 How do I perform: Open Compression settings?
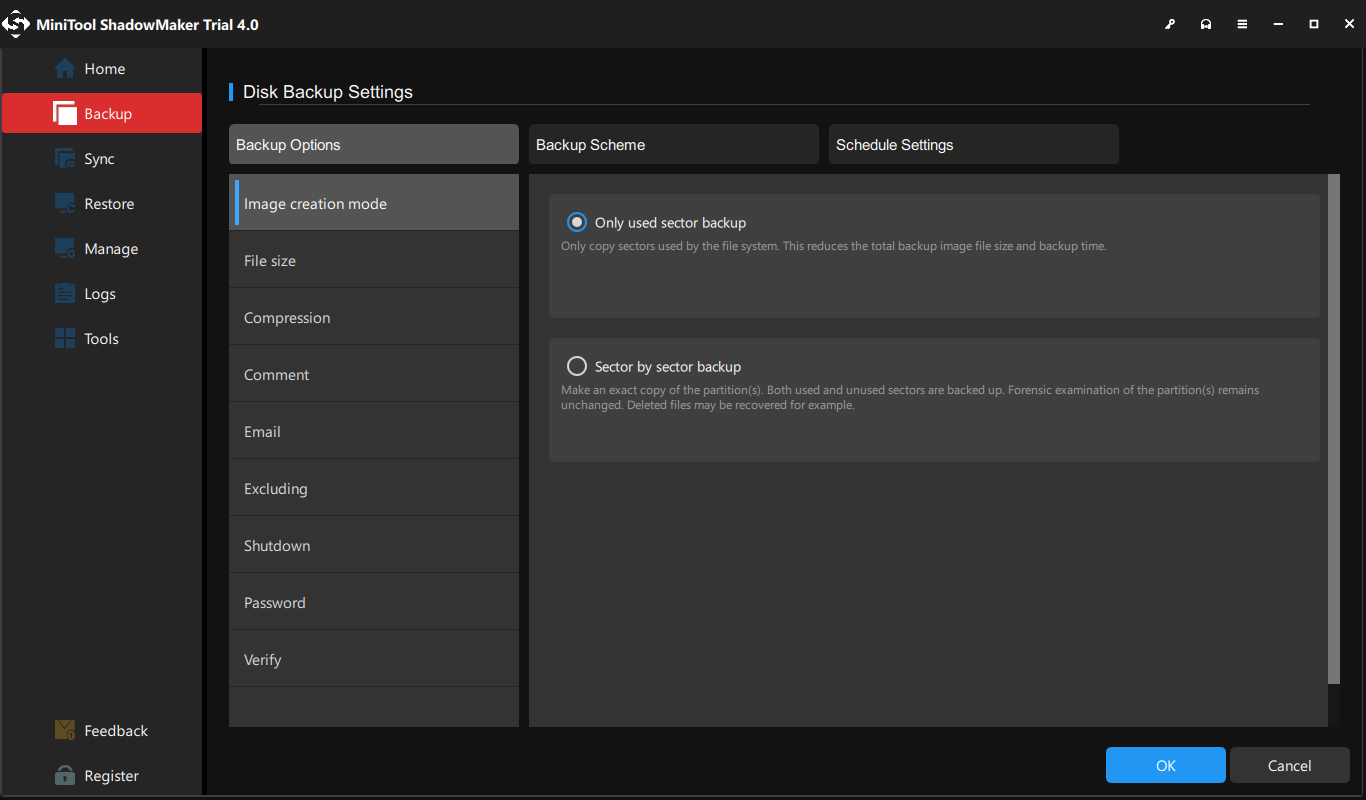374,317
